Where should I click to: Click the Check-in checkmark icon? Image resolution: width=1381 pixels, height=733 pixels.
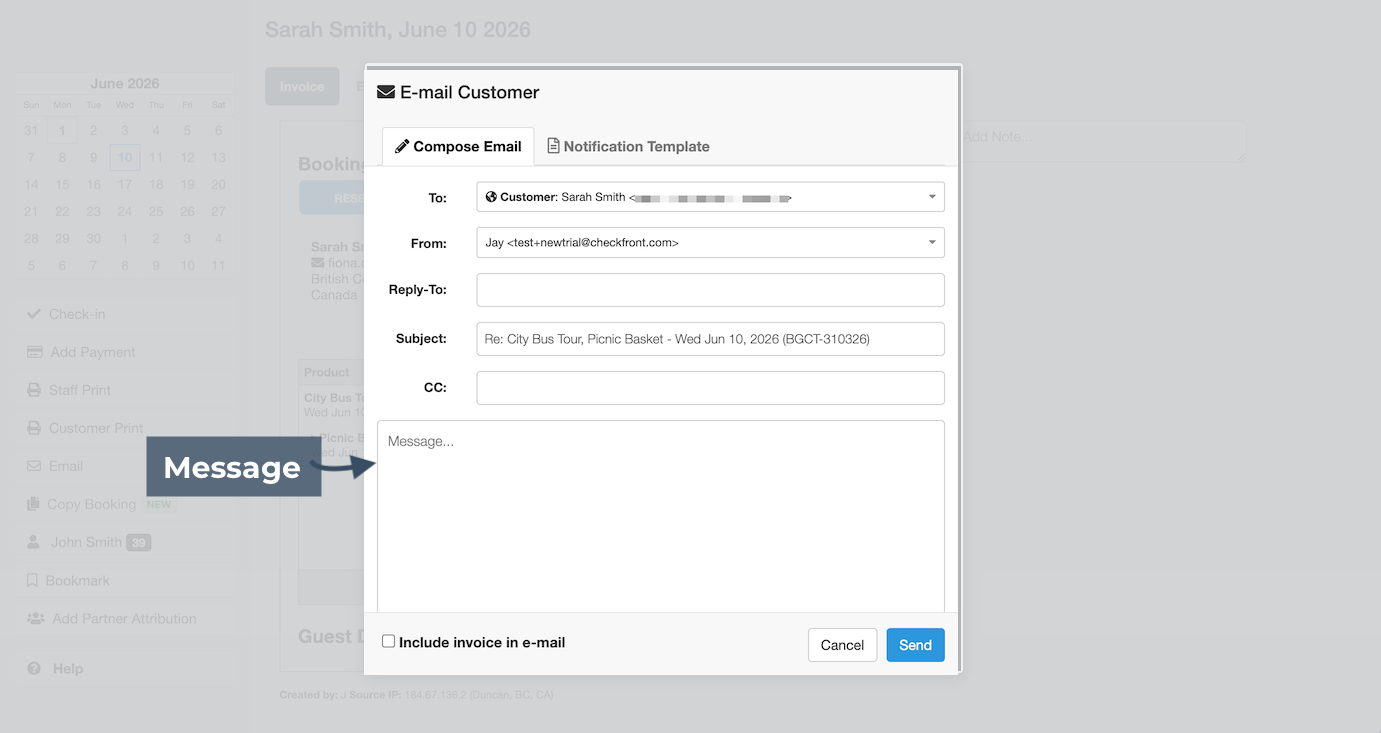click(34, 314)
